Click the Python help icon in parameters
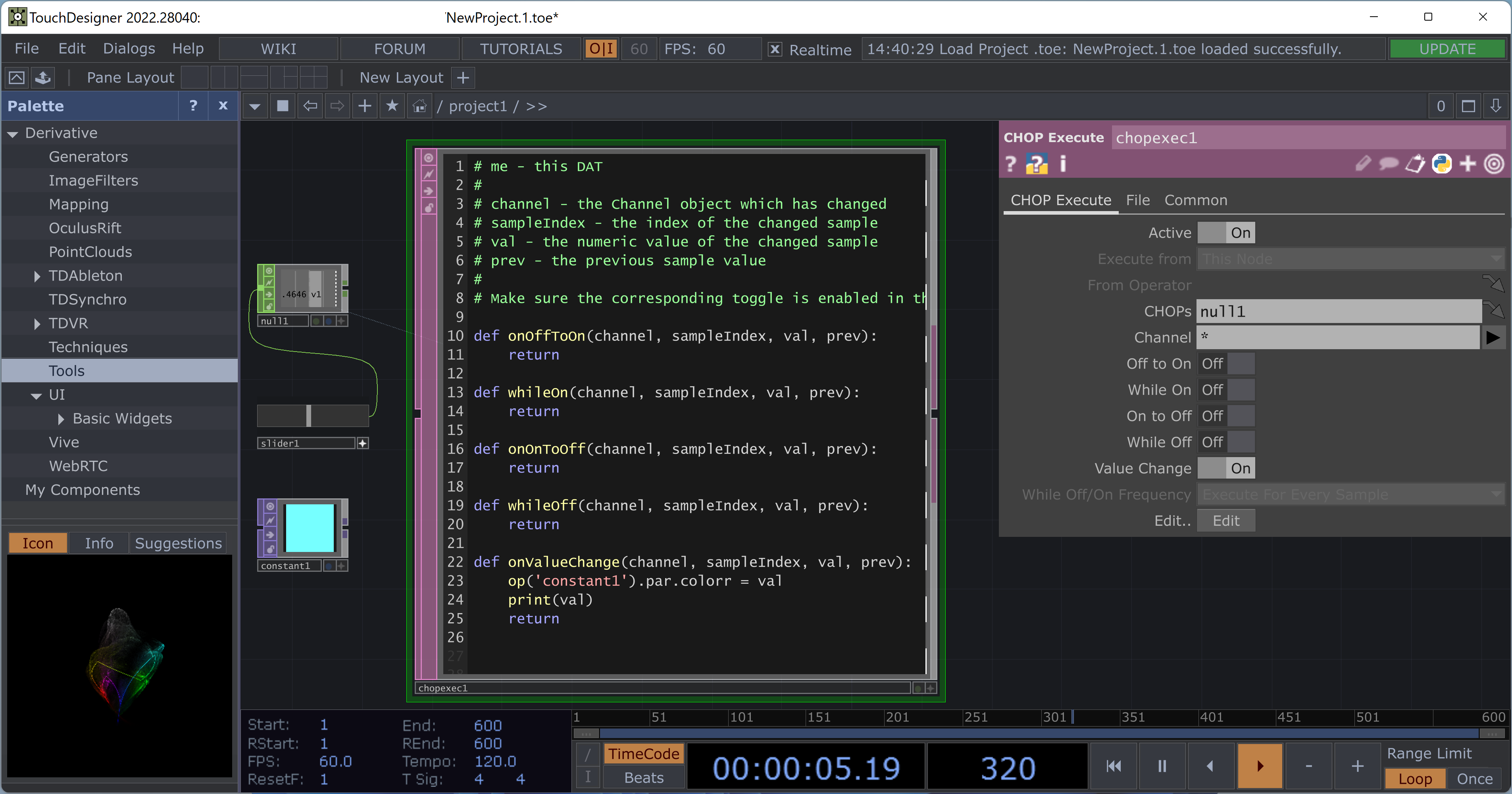Image resolution: width=1512 pixels, height=794 pixels. pos(1036,164)
